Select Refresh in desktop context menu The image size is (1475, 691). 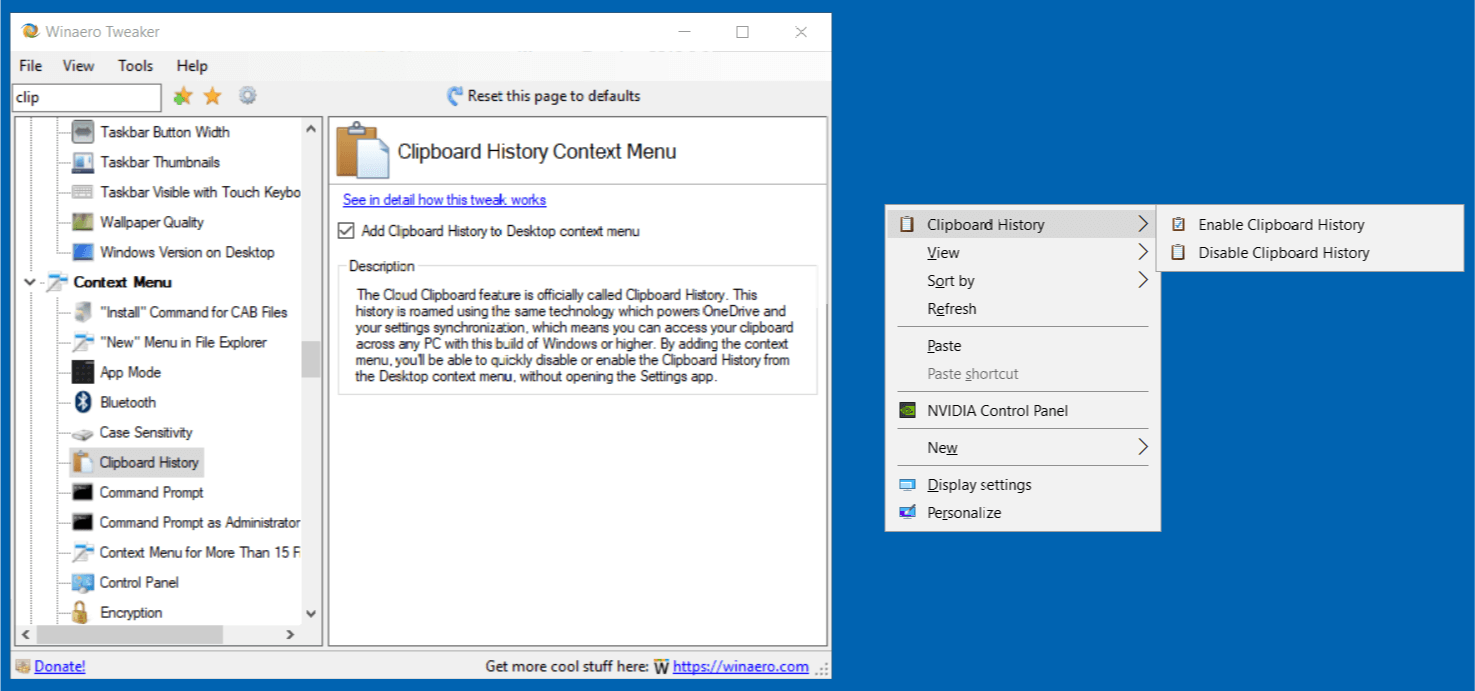pyautogui.click(x=1022, y=309)
